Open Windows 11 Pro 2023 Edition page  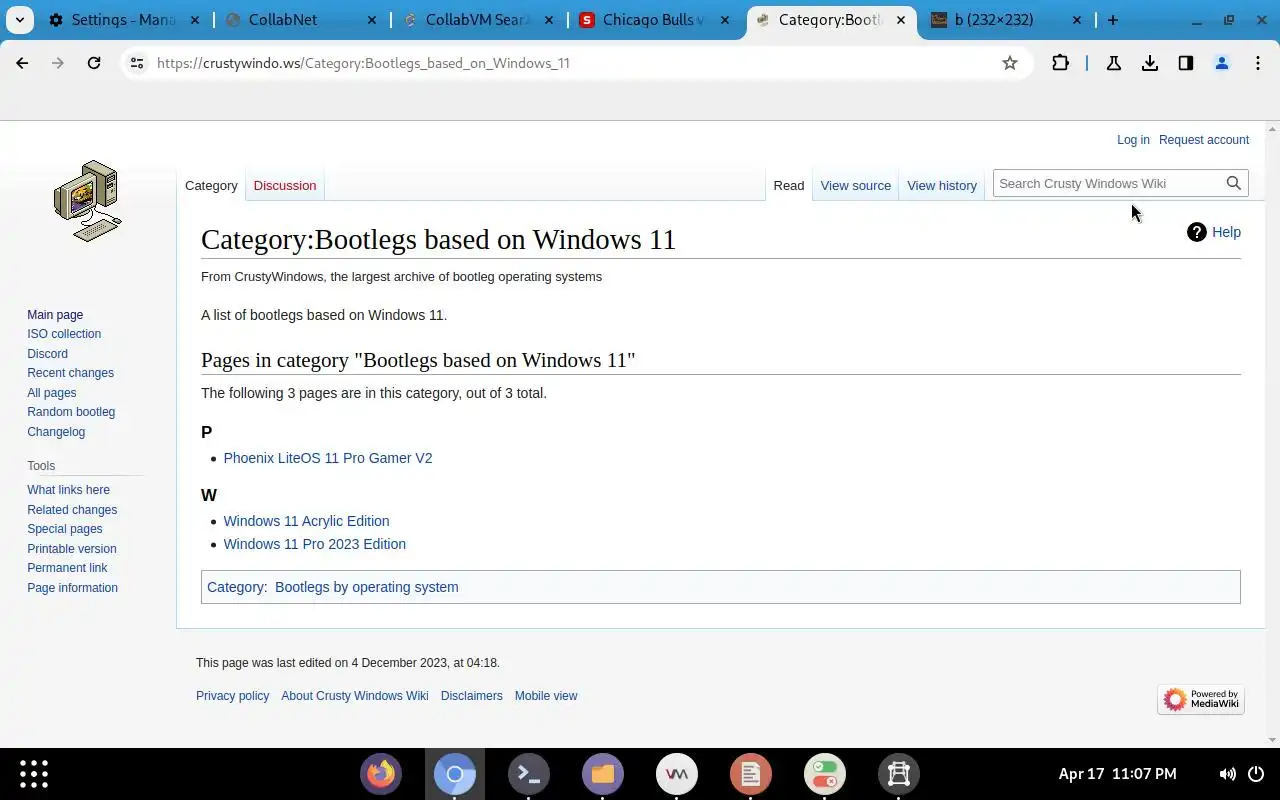click(x=314, y=544)
